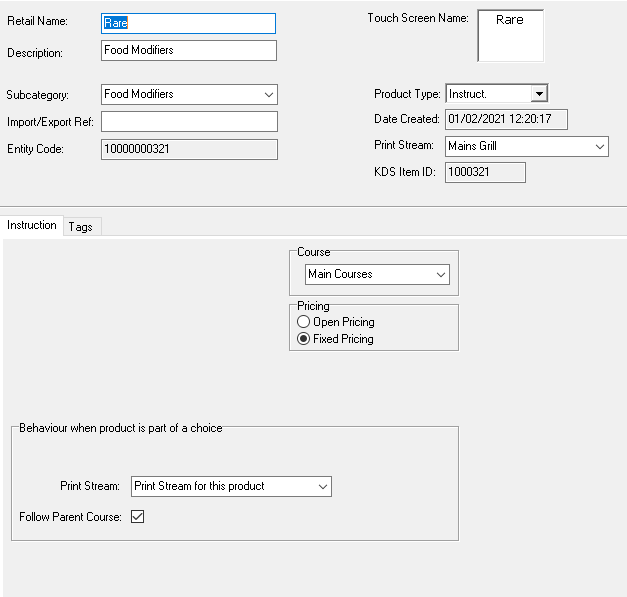Switch to the Instruction tab
Viewport: 627px width, 597px height.
32,226
